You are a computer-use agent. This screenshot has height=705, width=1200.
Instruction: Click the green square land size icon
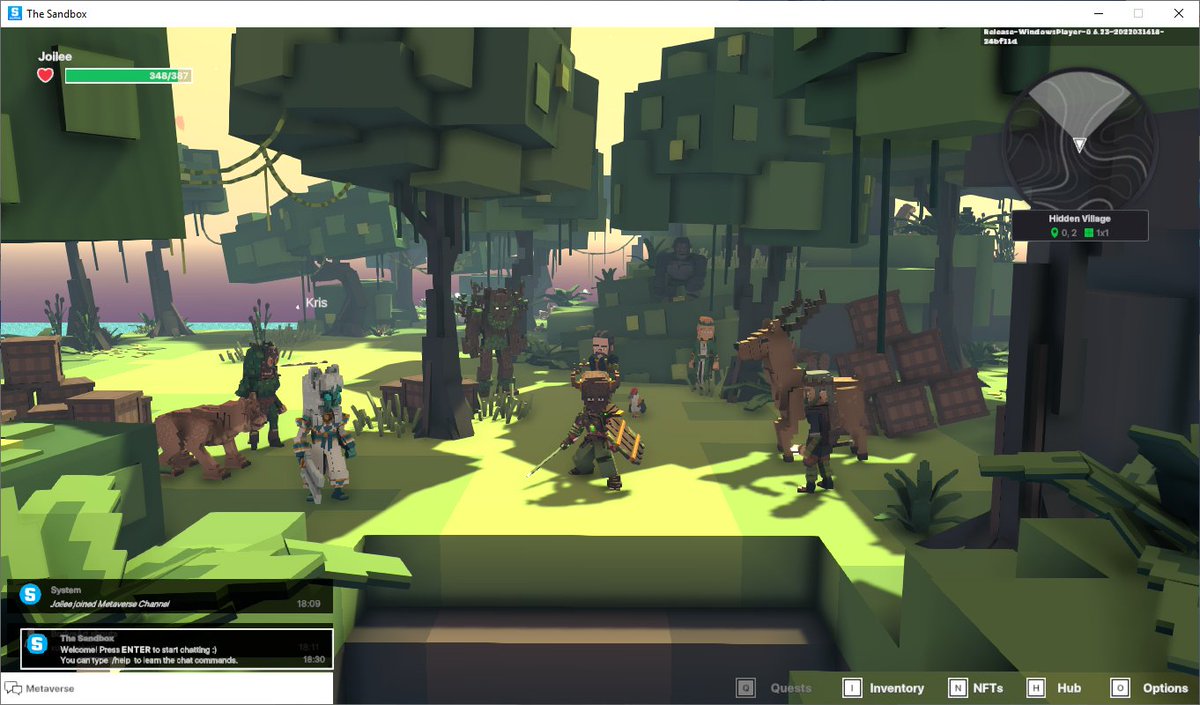pyautogui.click(x=1089, y=233)
